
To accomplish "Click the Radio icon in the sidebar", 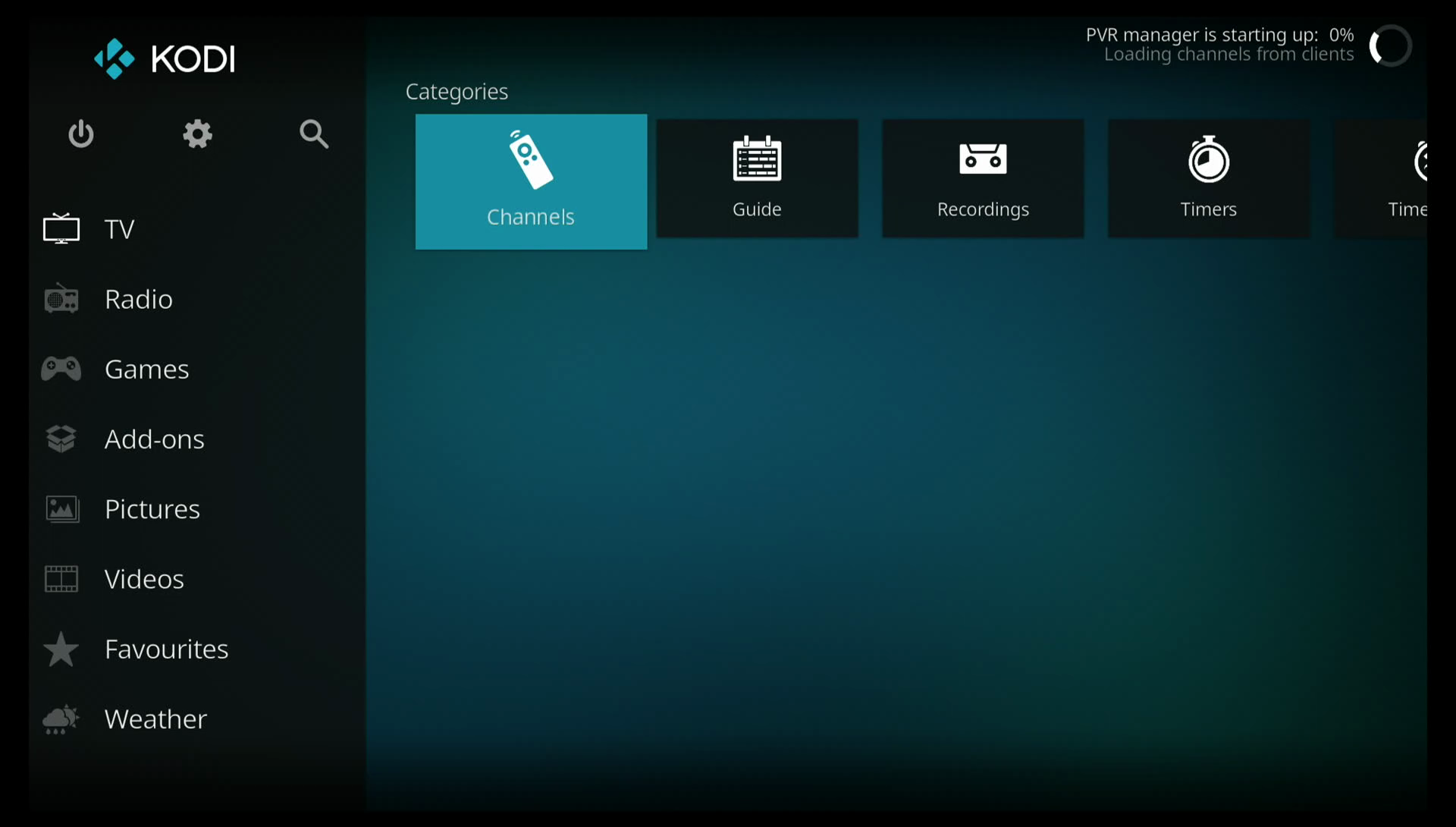I will click(x=61, y=299).
